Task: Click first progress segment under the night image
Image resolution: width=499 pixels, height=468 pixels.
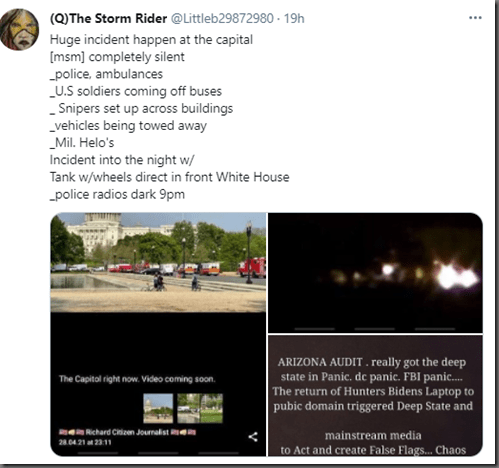Action: [315, 329]
